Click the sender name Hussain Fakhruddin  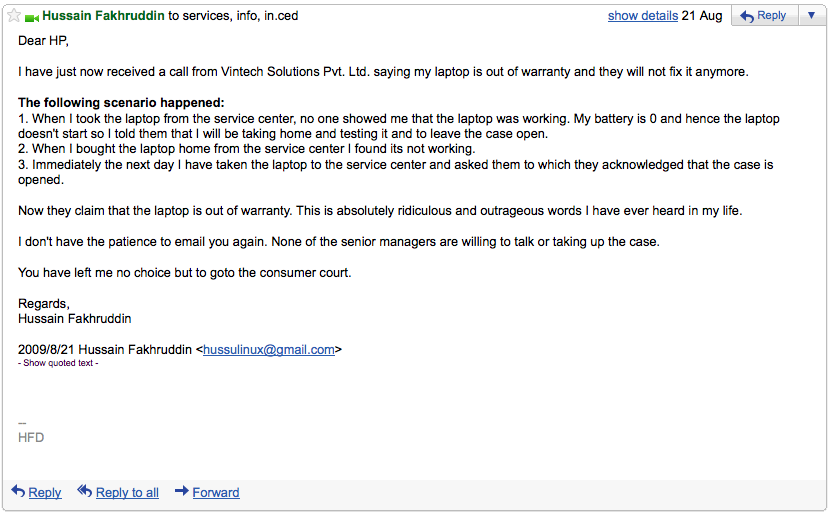tap(103, 16)
